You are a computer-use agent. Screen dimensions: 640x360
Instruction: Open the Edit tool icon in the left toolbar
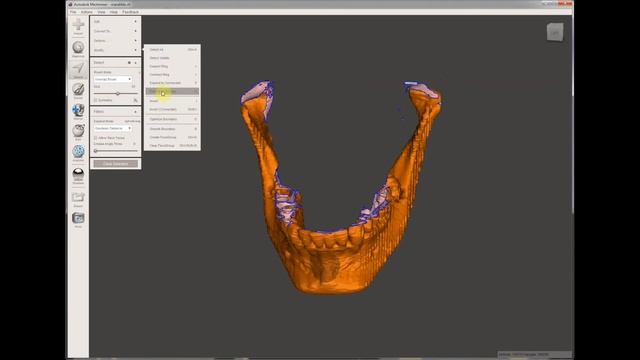click(78, 132)
